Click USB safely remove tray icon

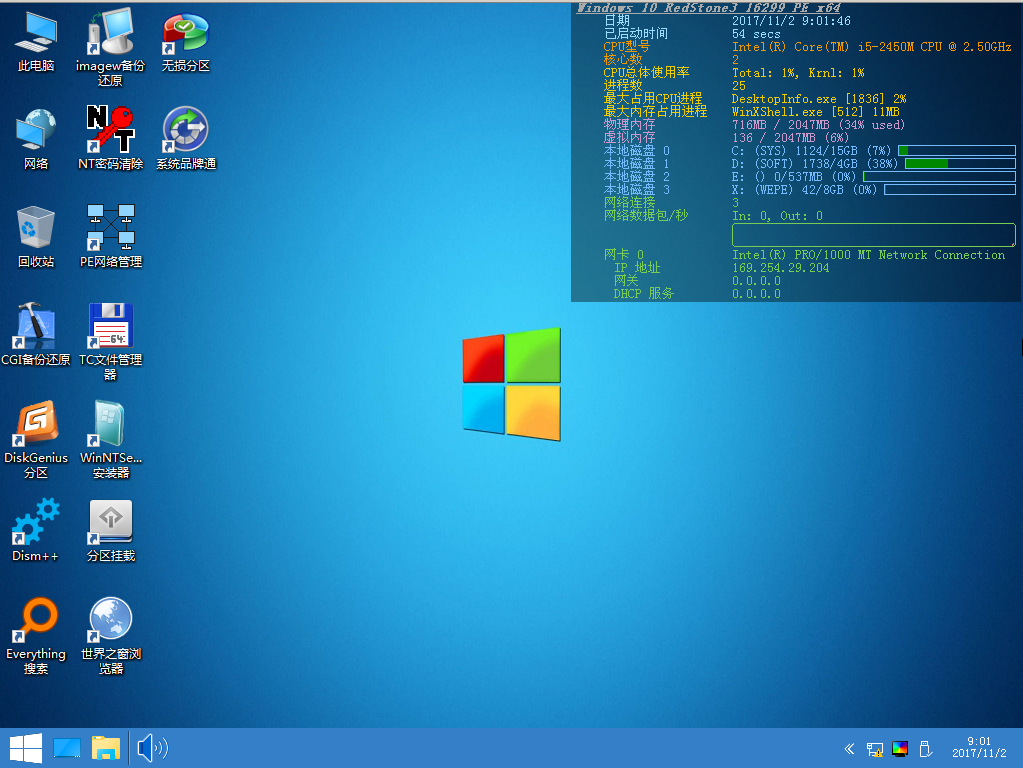pos(924,748)
